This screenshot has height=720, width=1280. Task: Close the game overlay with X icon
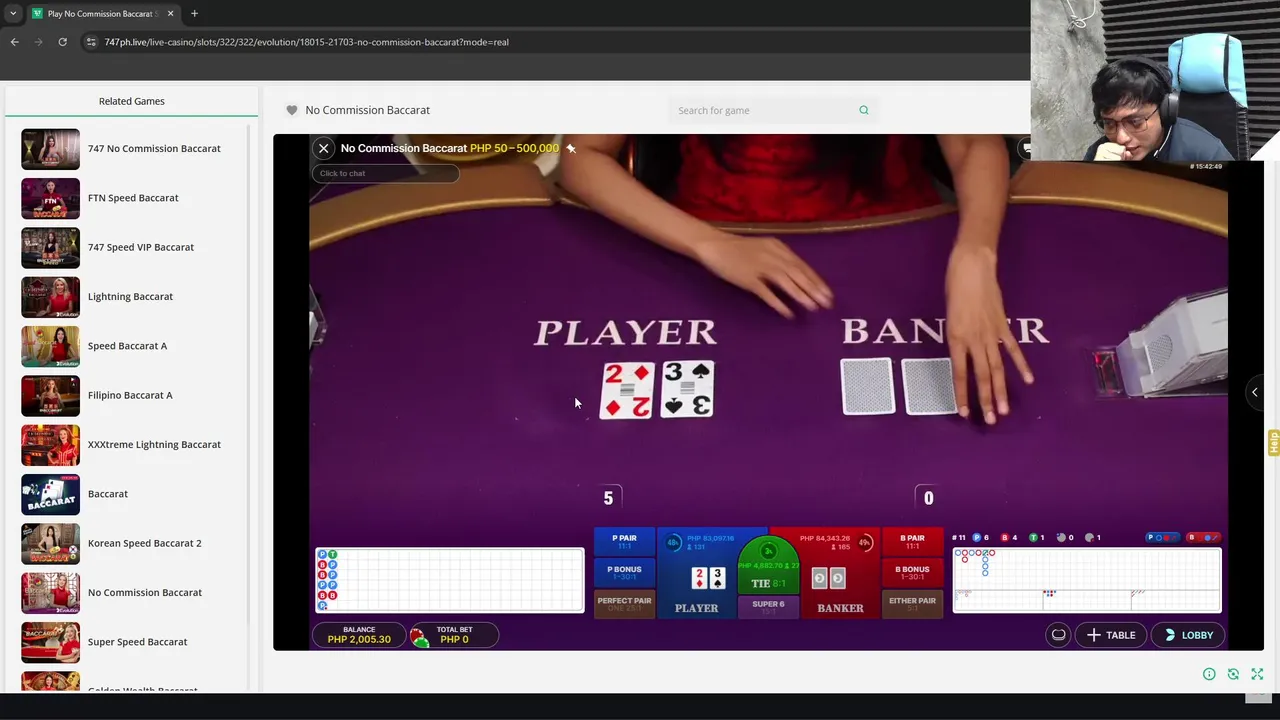click(323, 148)
